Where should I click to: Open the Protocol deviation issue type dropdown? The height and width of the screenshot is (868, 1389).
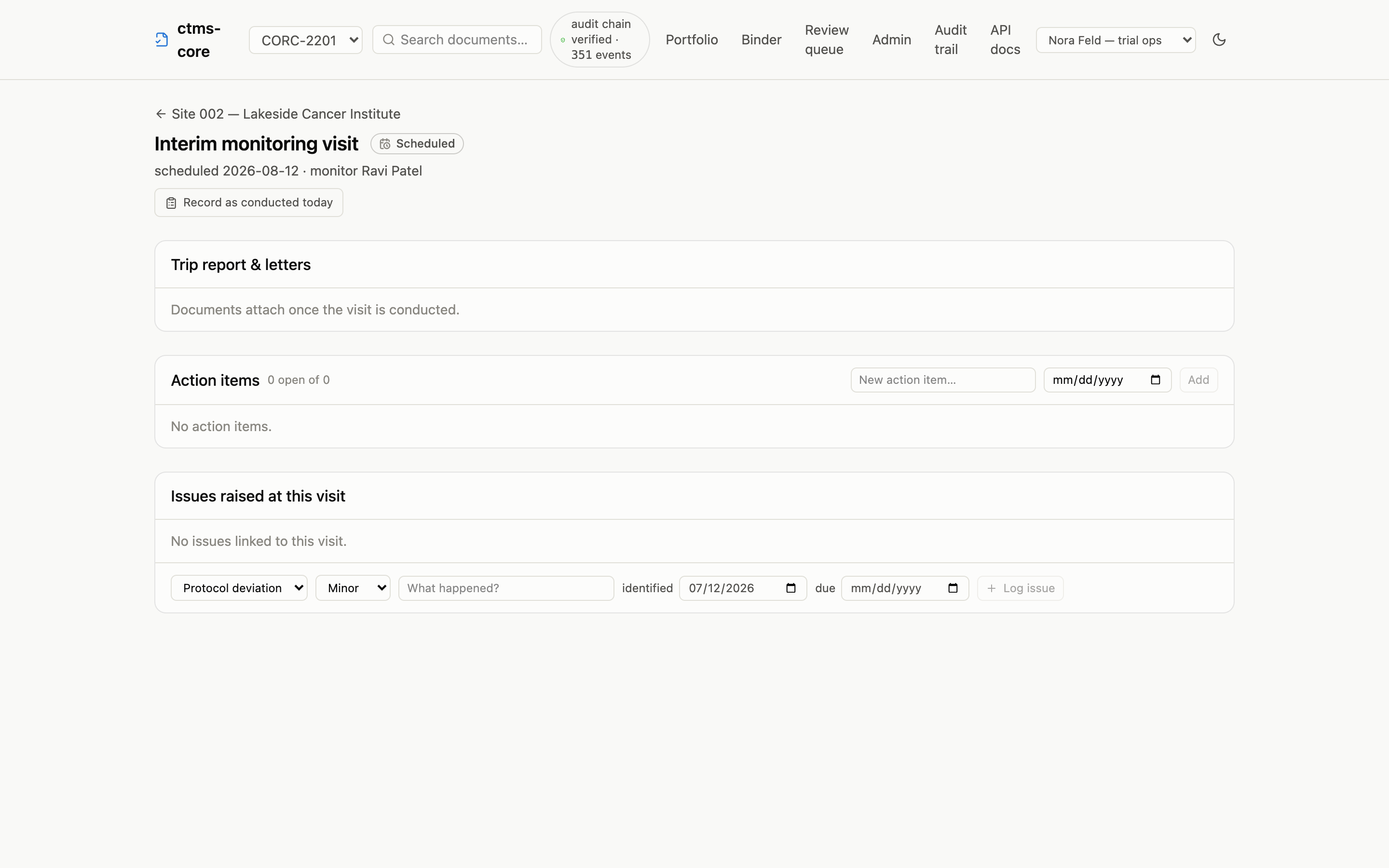tap(239, 588)
